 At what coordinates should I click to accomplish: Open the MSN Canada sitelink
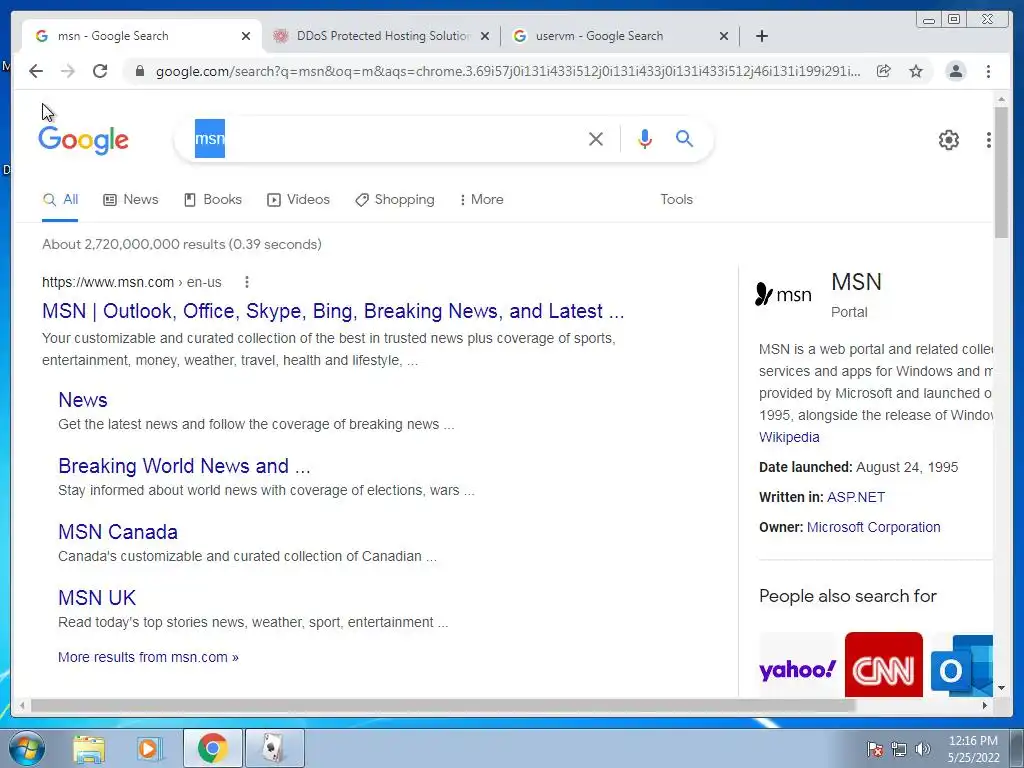tap(118, 532)
